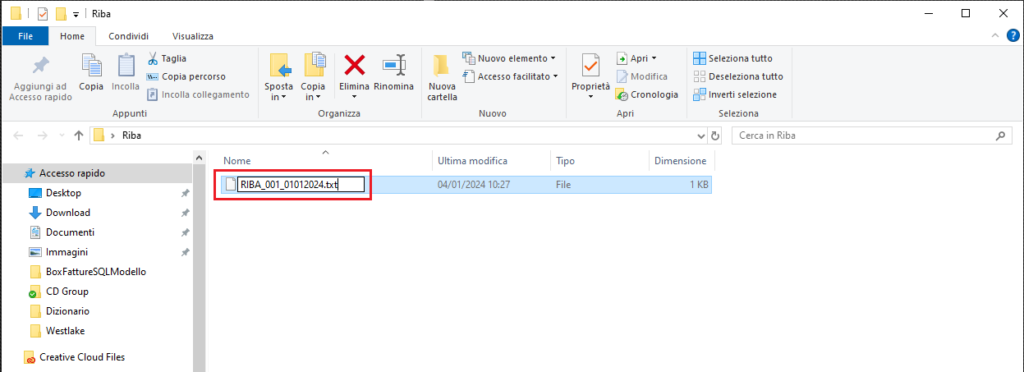Click Inverti selezione
This screenshot has height=372, width=1024.
(x=735, y=95)
